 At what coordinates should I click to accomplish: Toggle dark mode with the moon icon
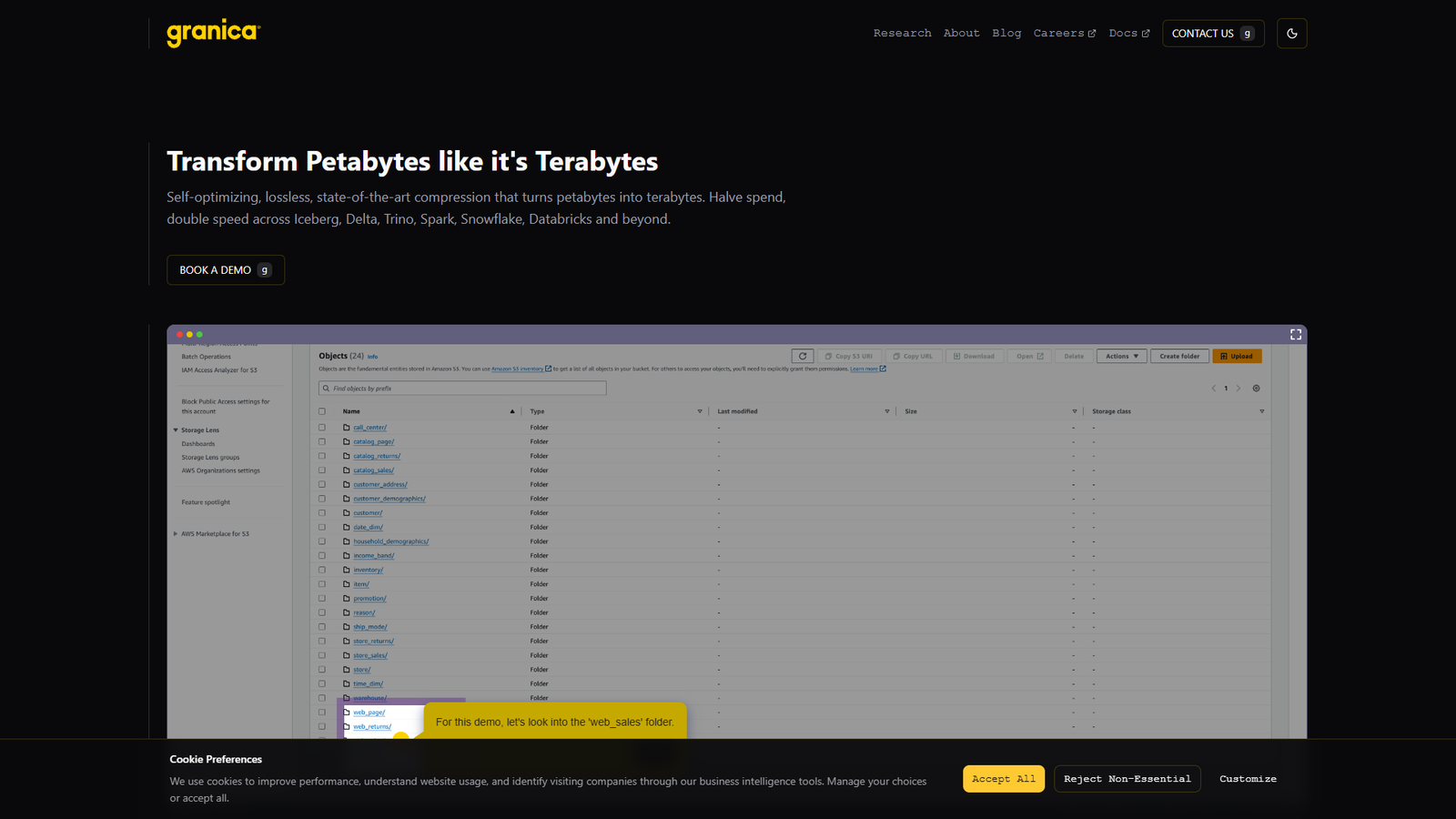tap(1292, 34)
